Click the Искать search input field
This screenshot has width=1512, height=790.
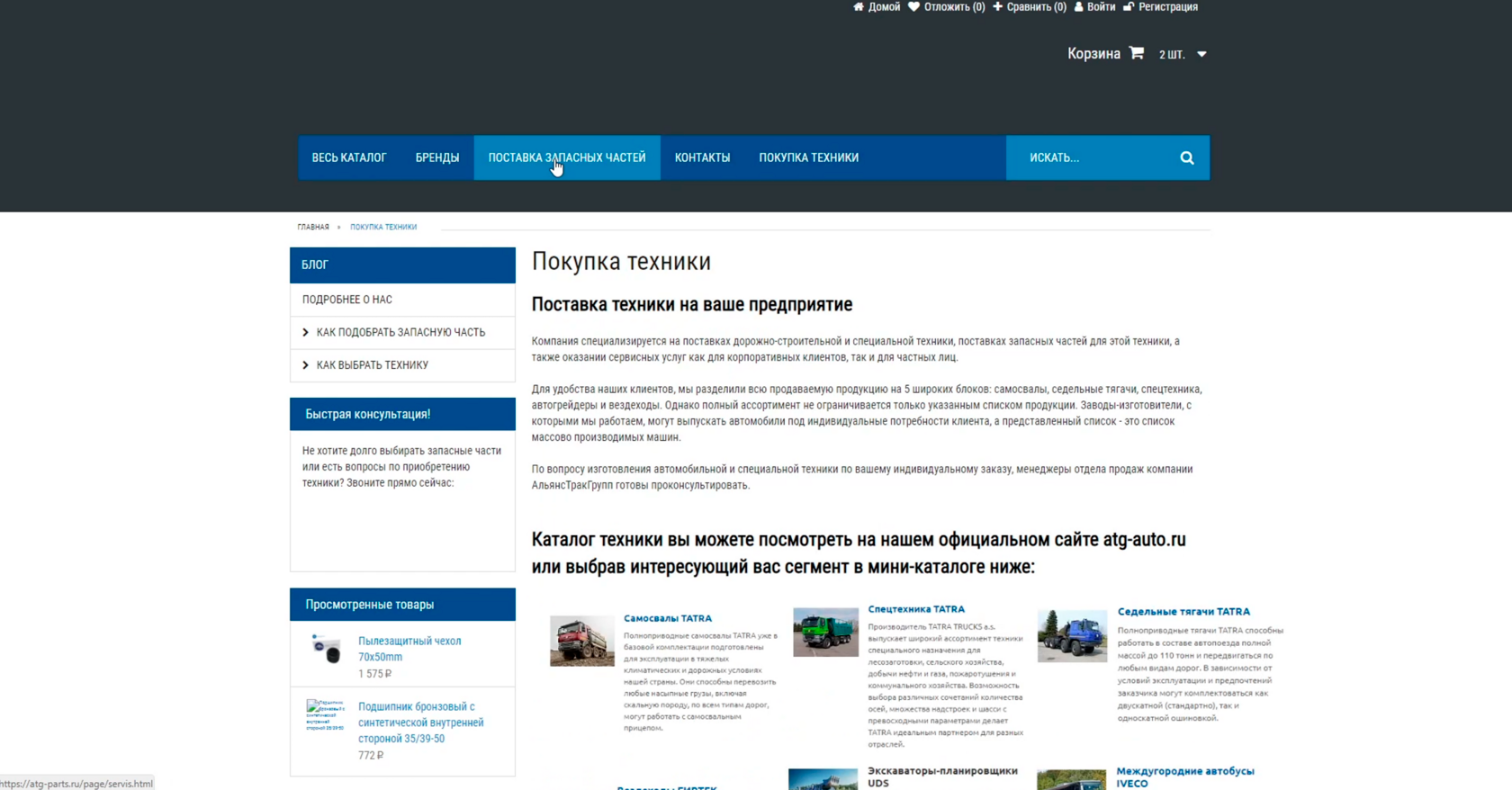(x=1093, y=157)
